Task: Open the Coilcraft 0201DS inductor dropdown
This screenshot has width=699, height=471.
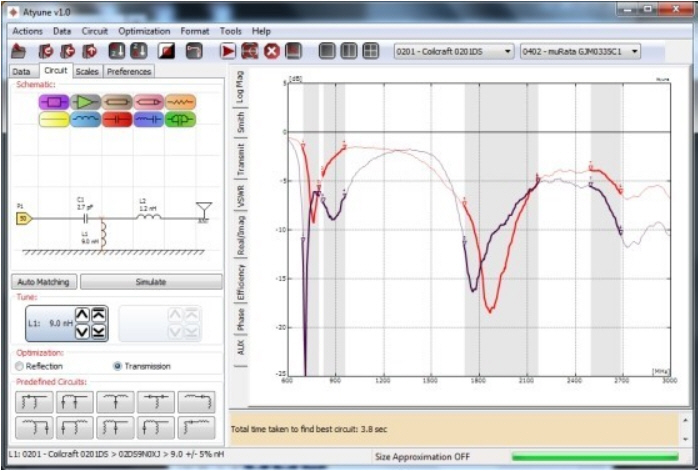Action: click(453, 51)
